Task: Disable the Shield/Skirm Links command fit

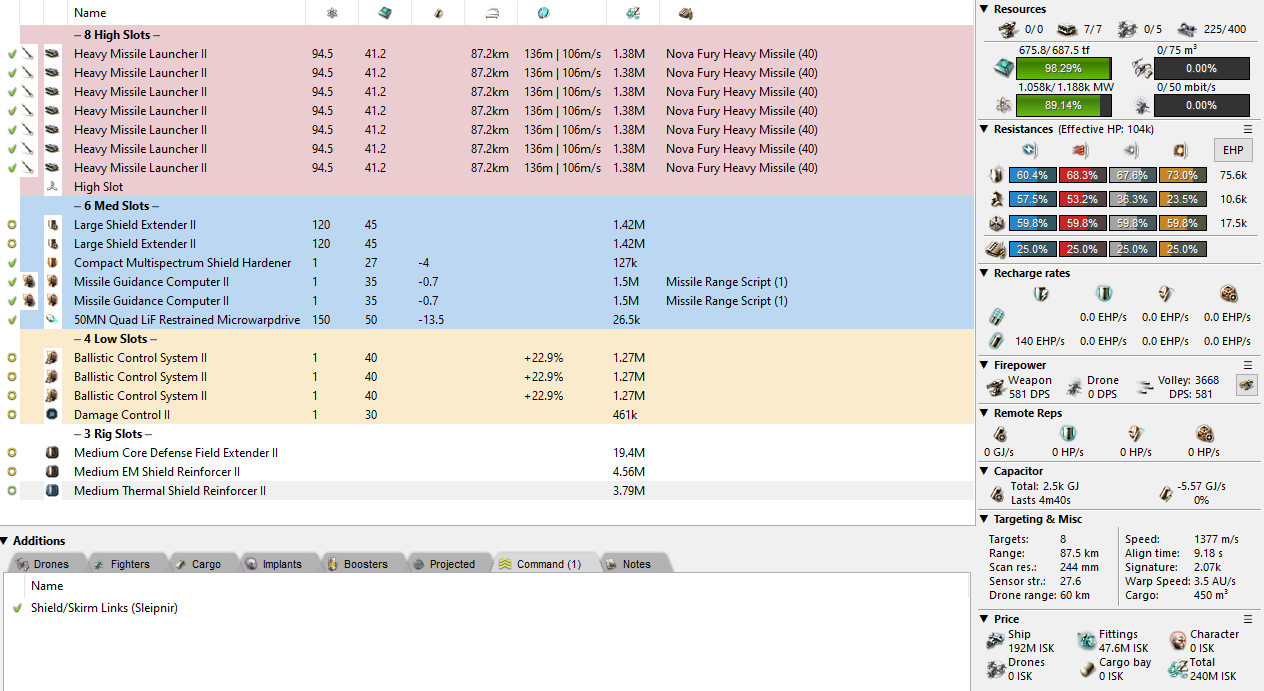Action: (x=17, y=608)
